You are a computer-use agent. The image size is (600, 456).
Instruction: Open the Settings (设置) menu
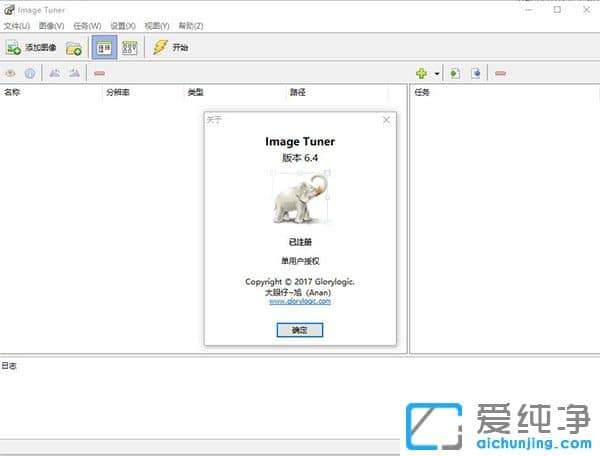click(123, 26)
